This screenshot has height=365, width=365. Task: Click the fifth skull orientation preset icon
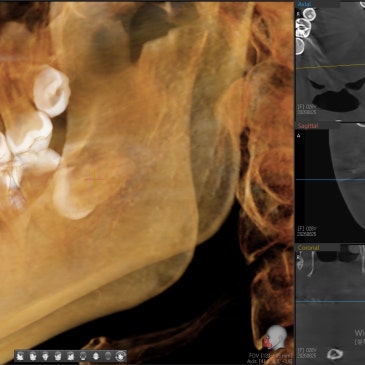(x=71, y=356)
